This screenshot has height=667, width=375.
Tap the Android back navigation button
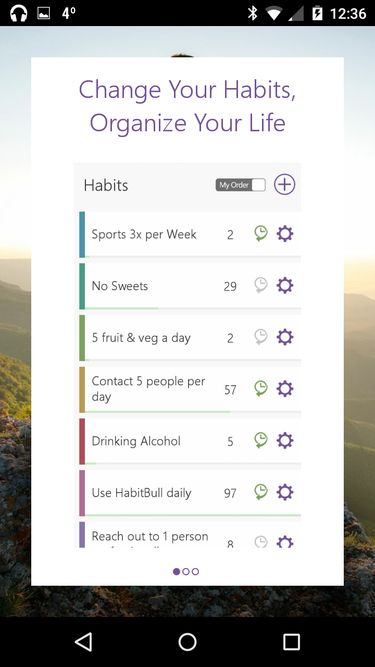[x=83, y=641]
